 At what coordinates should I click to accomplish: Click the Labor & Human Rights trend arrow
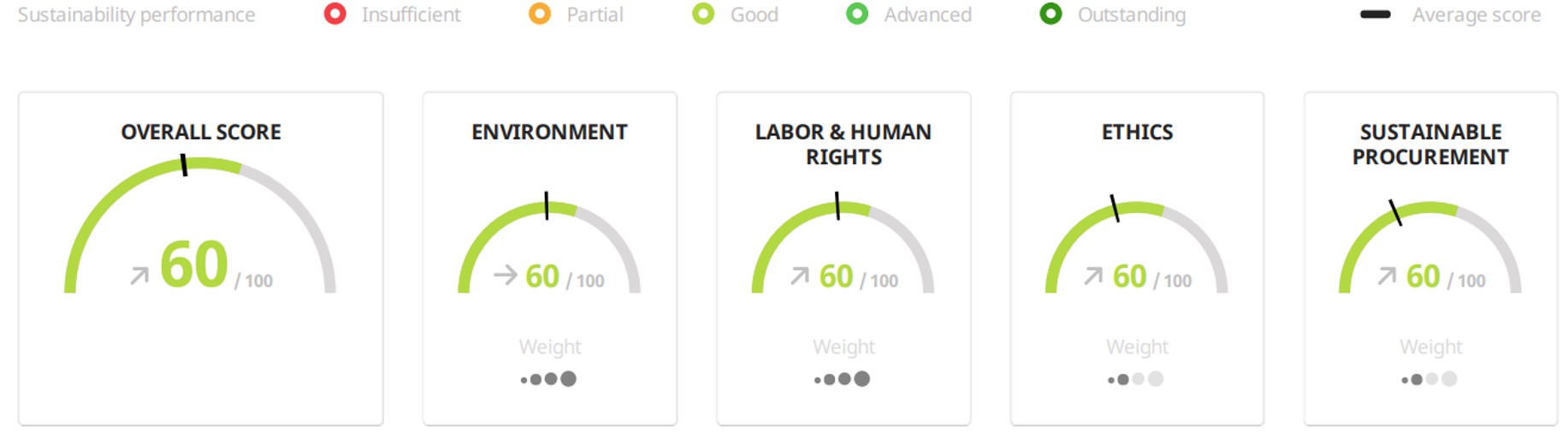point(800,275)
